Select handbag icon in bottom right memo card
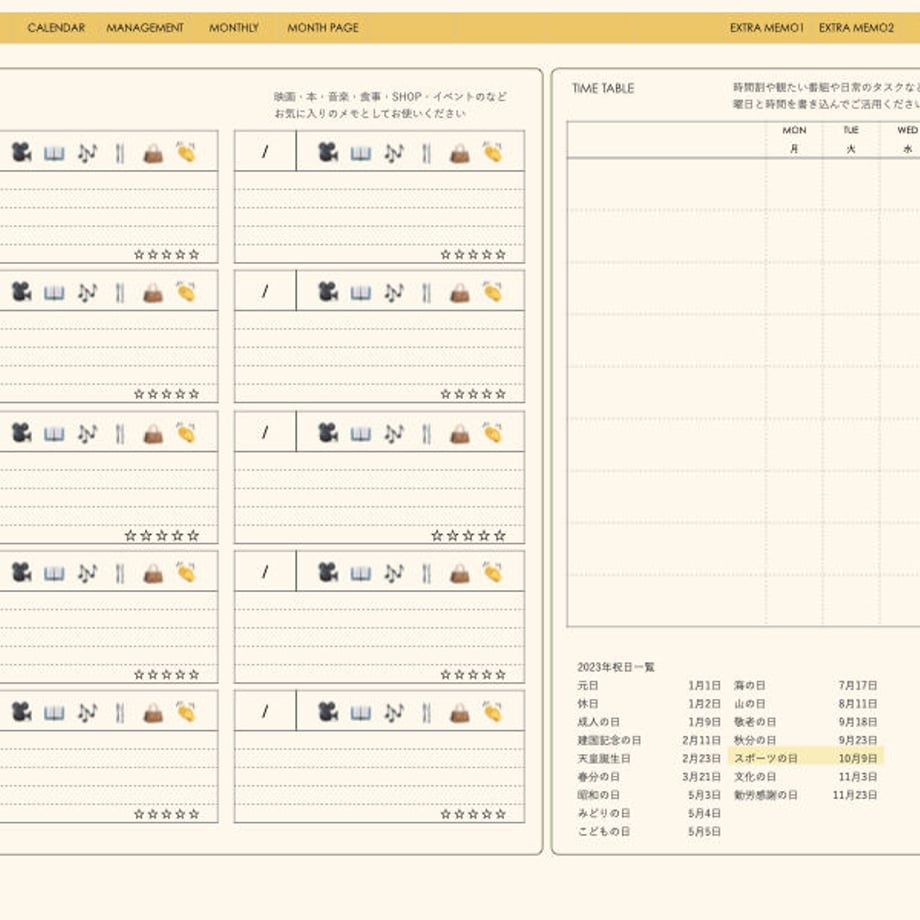Viewport: 920px width, 920px height. tap(459, 713)
